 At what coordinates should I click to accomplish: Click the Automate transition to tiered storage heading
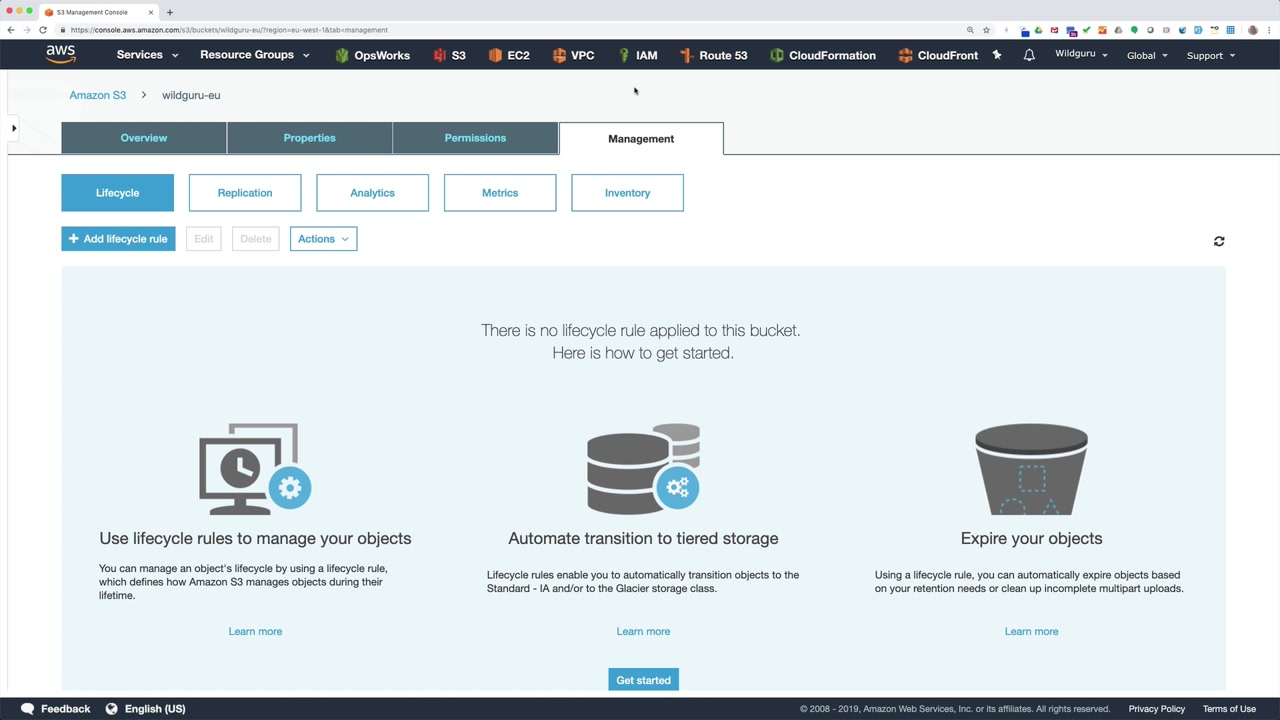pyautogui.click(x=643, y=538)
